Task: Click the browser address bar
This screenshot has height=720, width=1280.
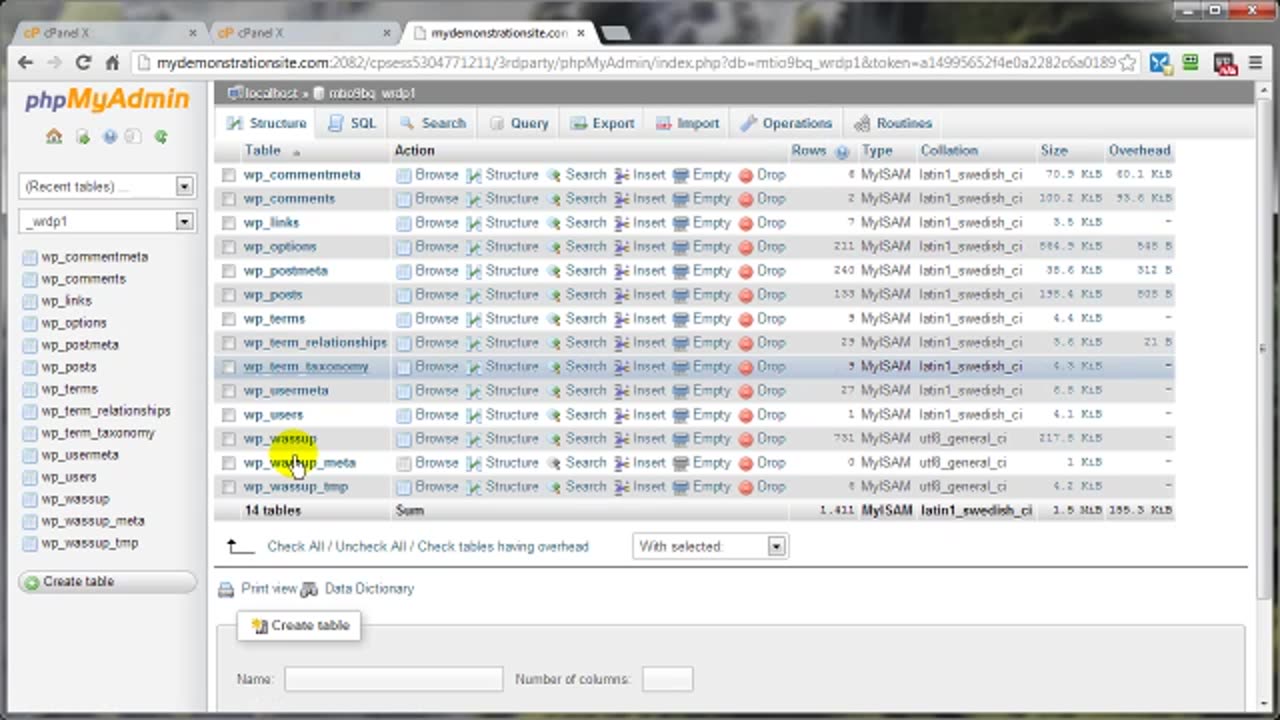Action: [x=635, y=62]
